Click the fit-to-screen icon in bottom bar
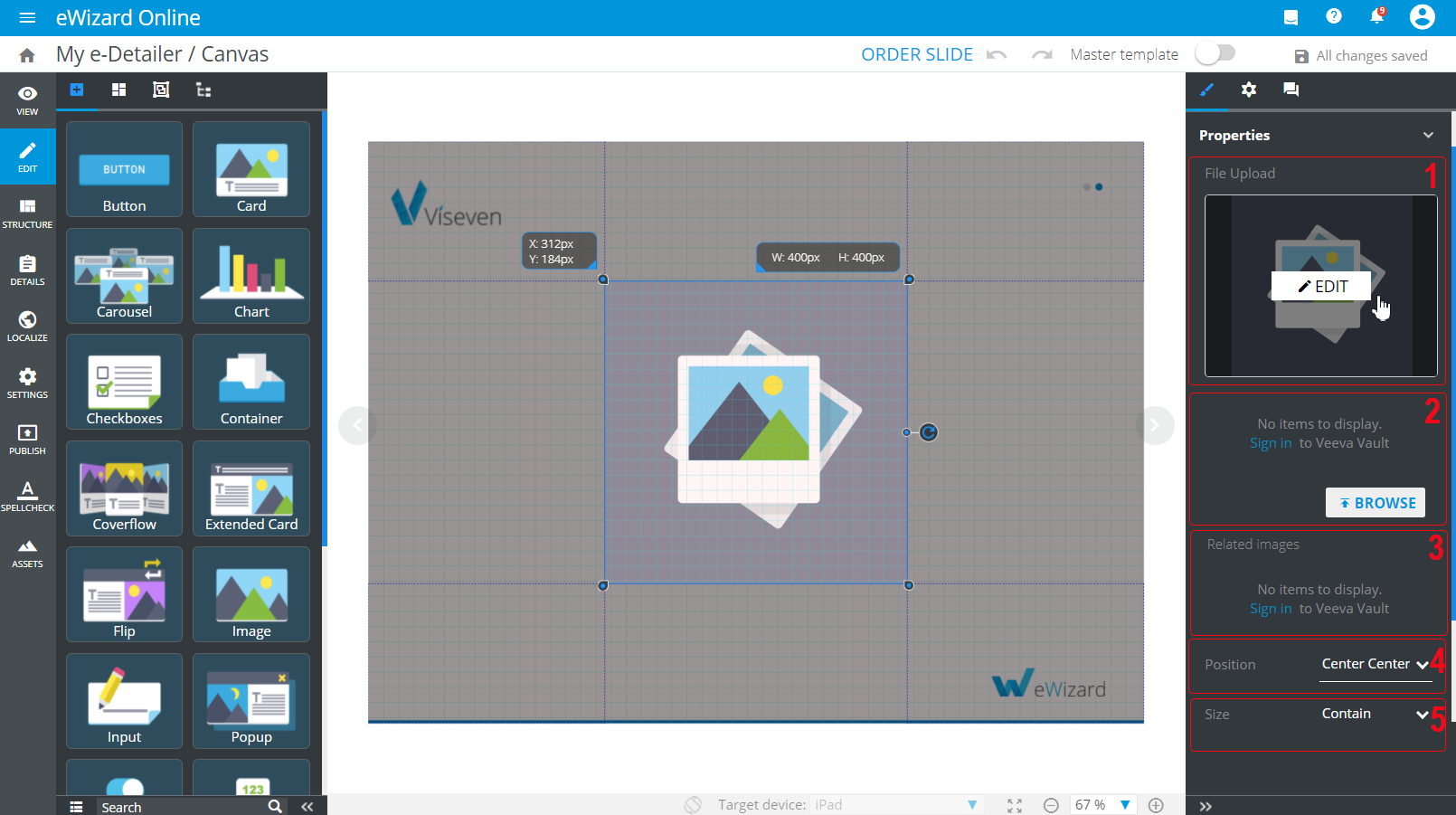Viewport: 1456px width, 815px height. [x=1015, y=805]
